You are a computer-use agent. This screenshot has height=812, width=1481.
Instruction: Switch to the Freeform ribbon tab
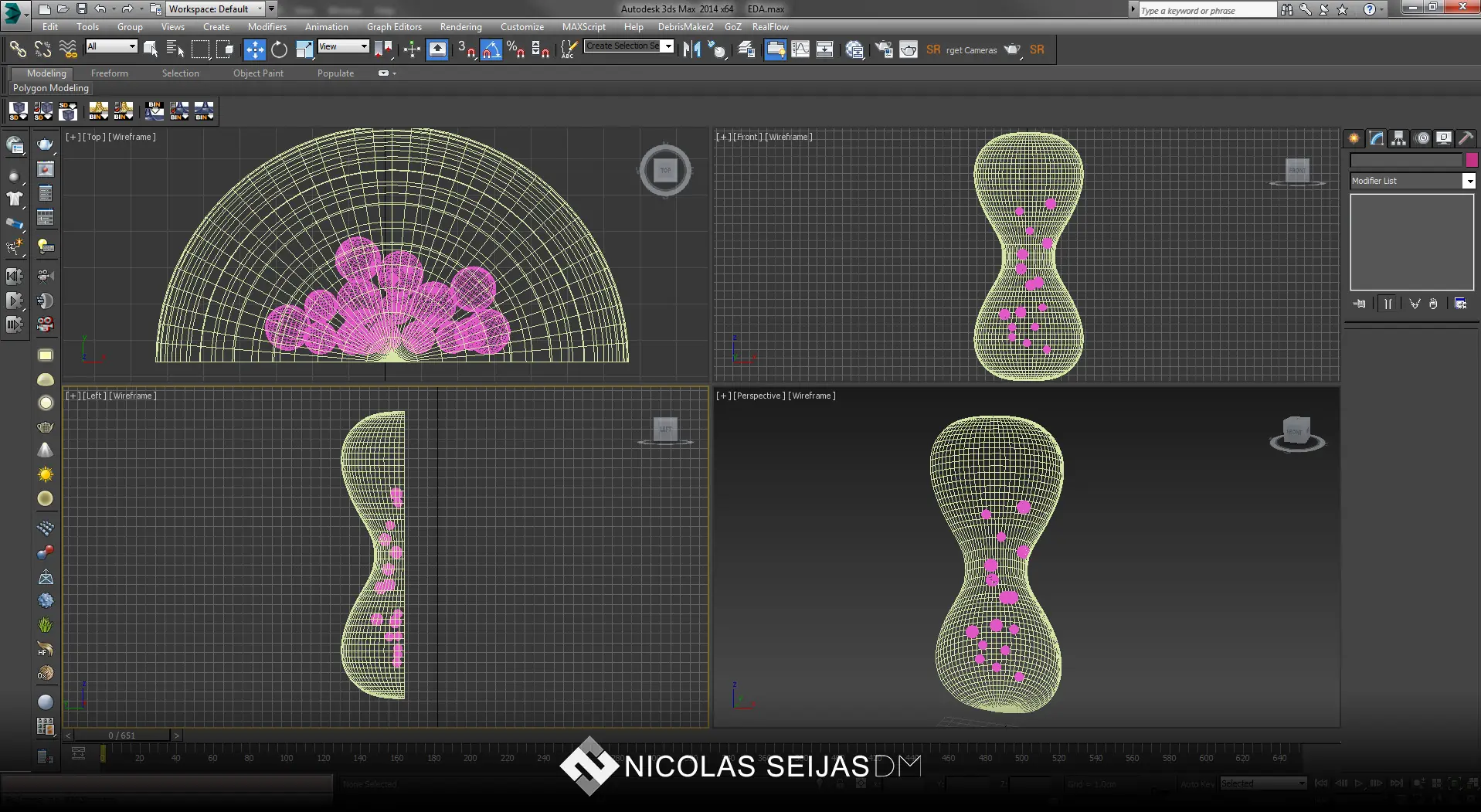(x=109, y=73)
